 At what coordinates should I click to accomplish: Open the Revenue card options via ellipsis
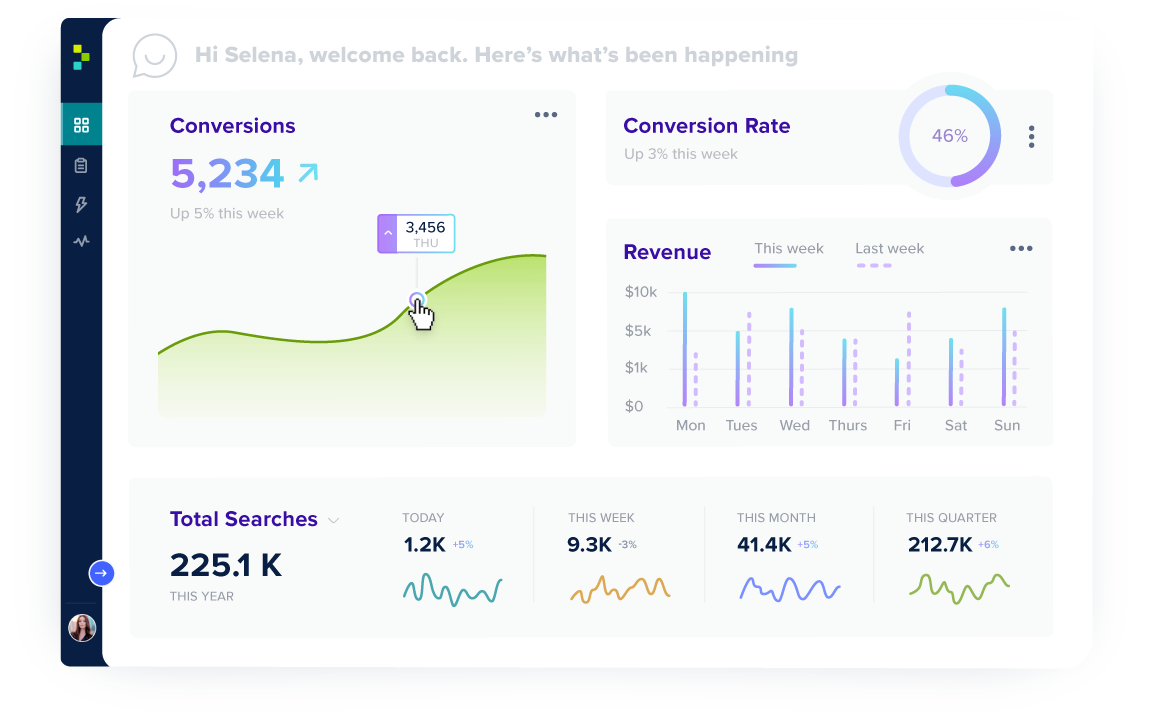(x=1020, y=248)
